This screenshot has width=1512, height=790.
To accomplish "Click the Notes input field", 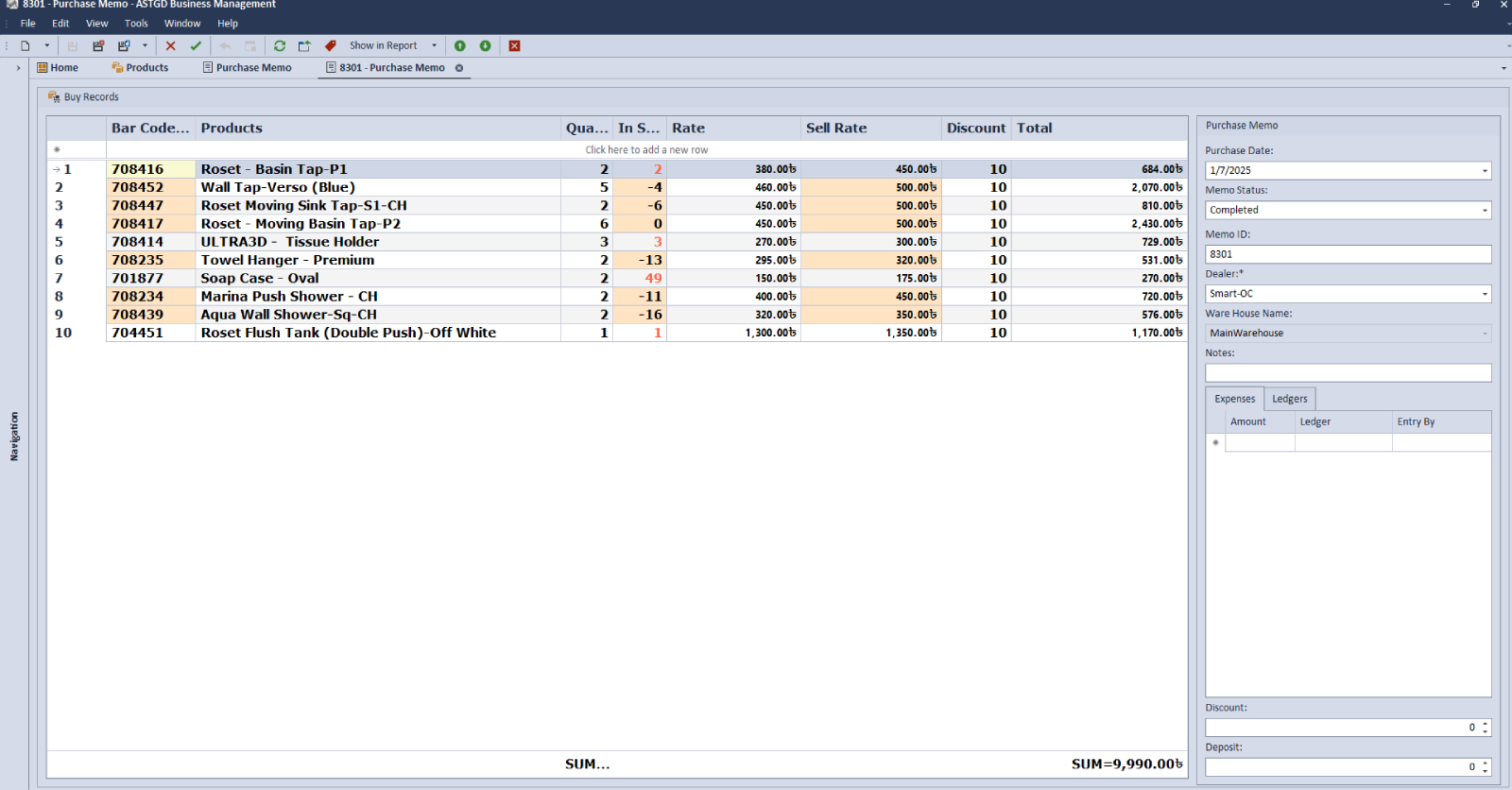I will click(1348, 373).
